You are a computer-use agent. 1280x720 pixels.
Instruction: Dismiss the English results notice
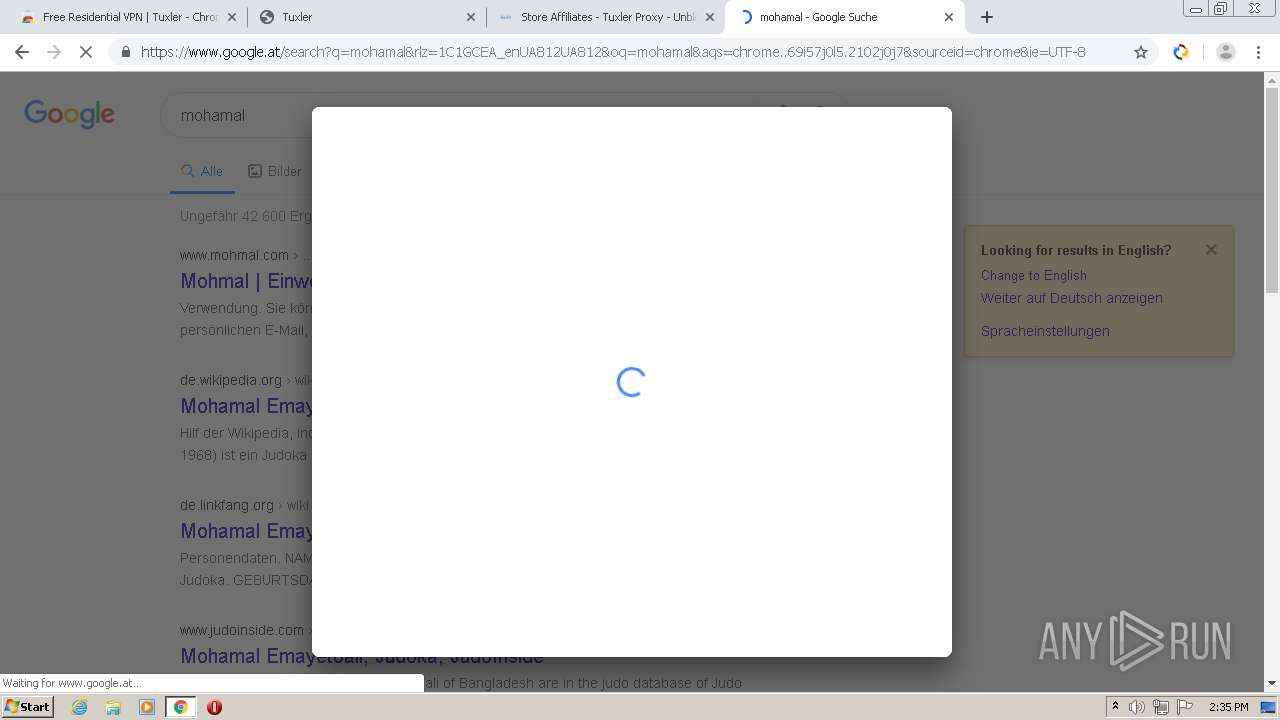click(1211, 250)
